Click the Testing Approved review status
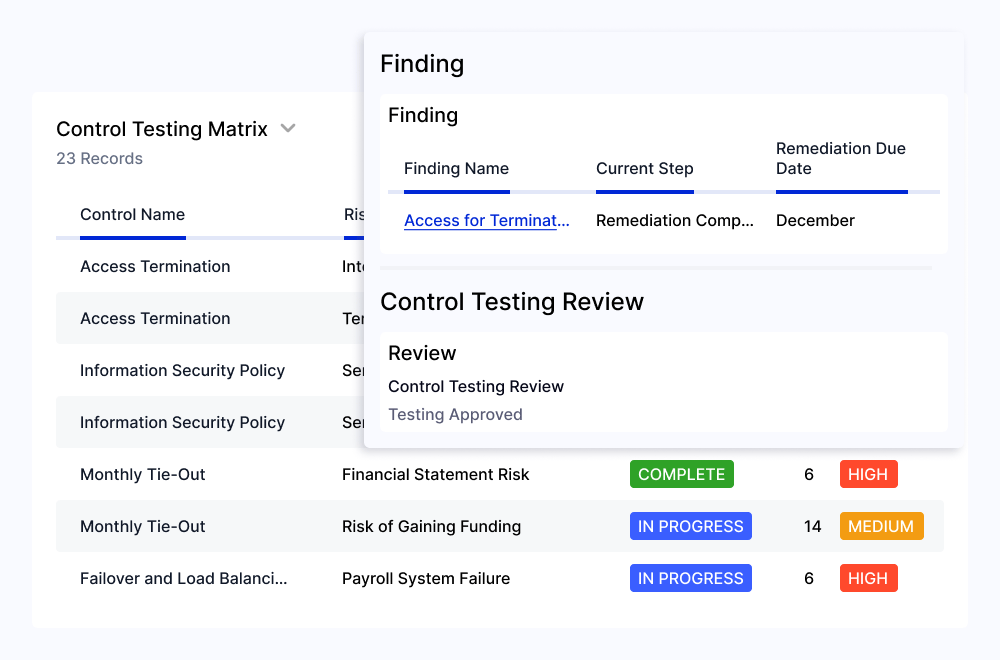 455,414
